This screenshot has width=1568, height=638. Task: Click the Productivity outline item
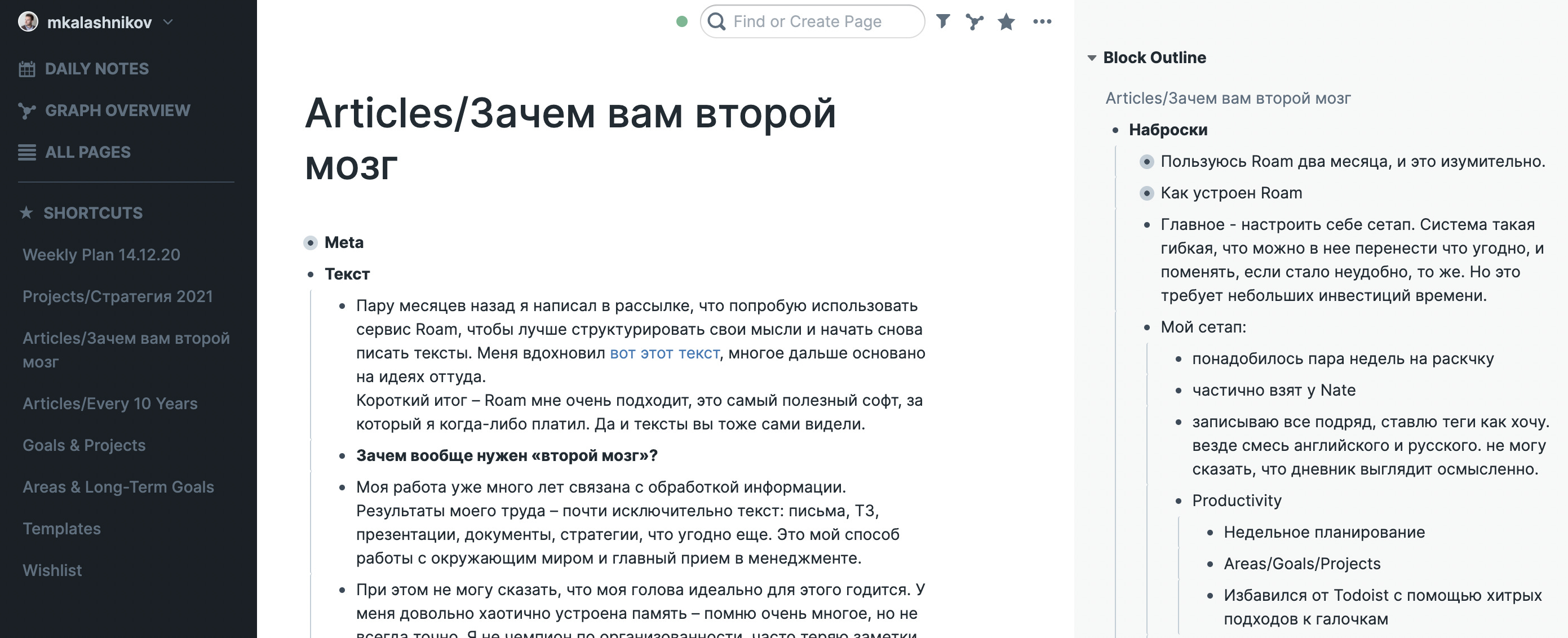pyautogui.click(x=1236, y=500)
